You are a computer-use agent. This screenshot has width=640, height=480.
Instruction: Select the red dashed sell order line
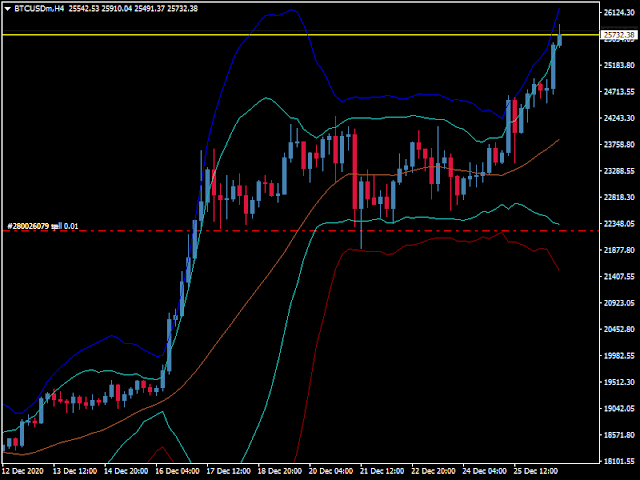tap(301, 231)
